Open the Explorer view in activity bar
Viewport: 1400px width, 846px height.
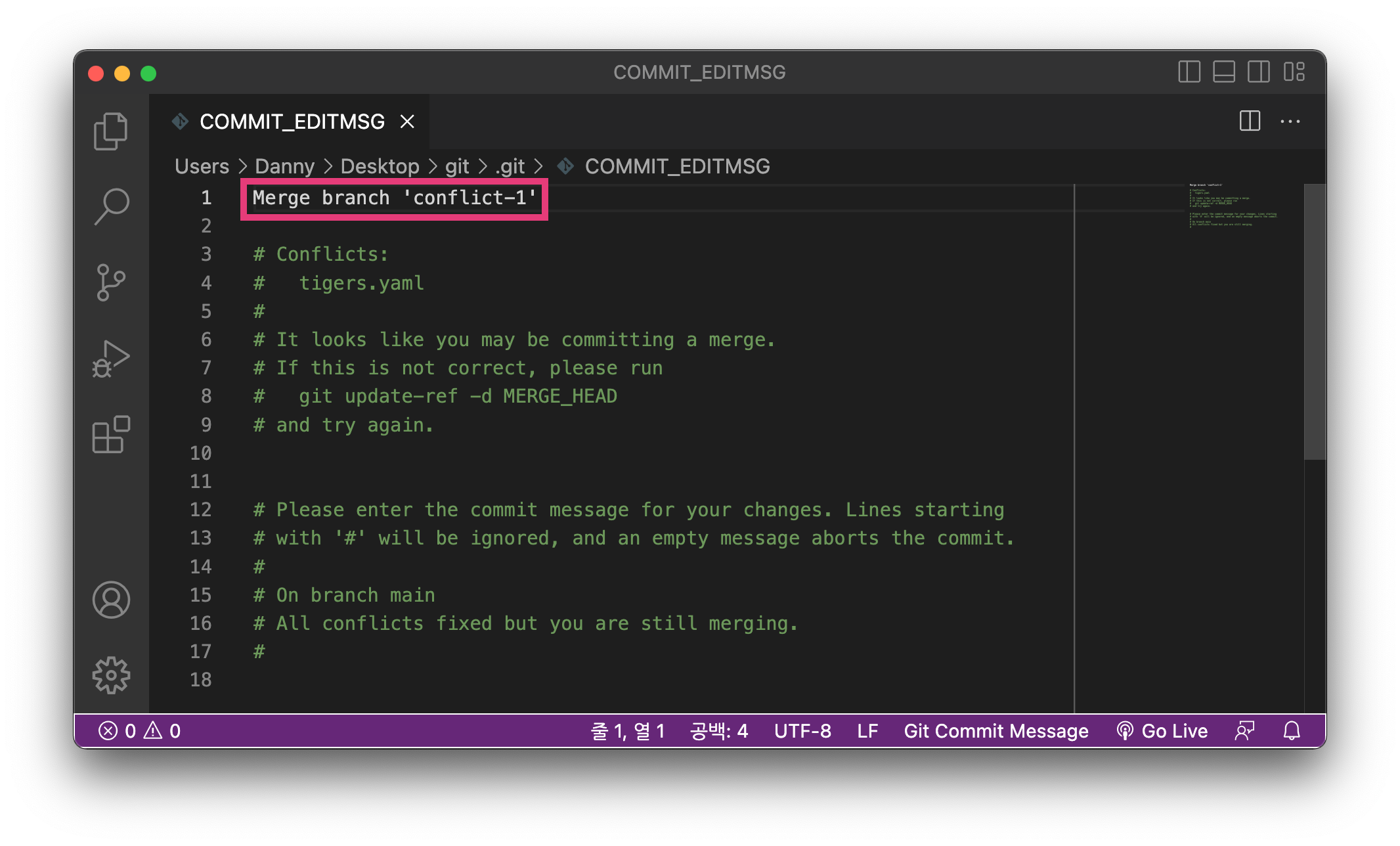point(111,131)
